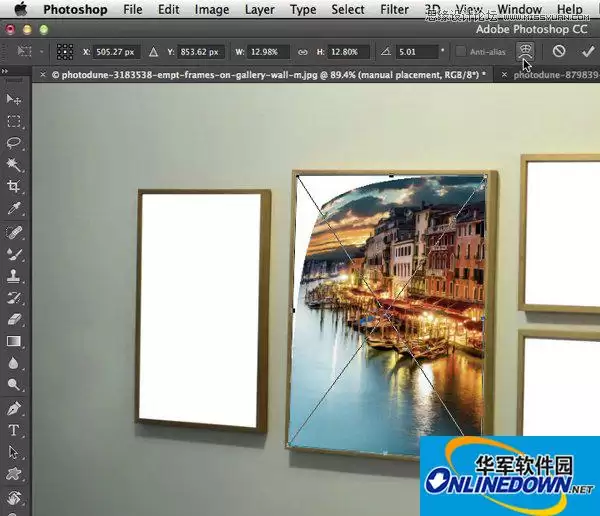Screen dimensions: 600x516
Task: Open the File menu
Action: pyautogui.click(x=133, y=9)
